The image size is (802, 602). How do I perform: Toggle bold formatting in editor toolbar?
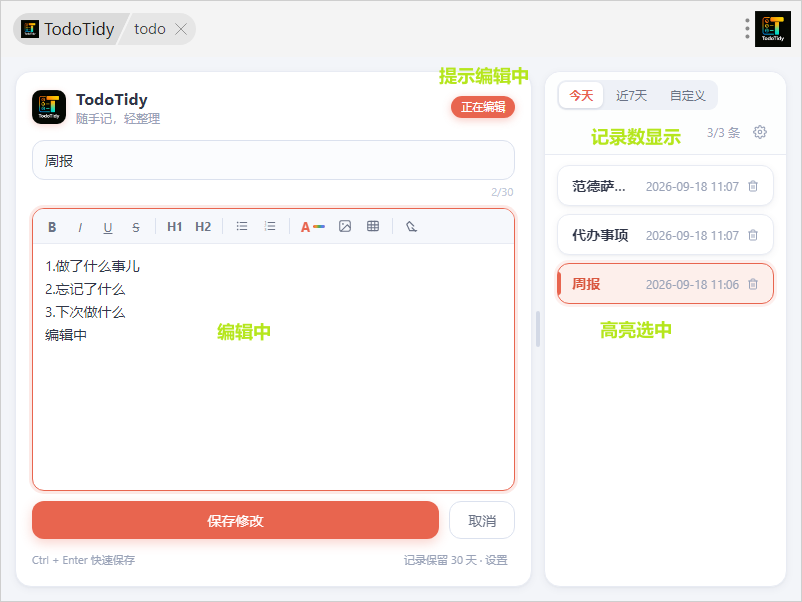tap(52, 227)
